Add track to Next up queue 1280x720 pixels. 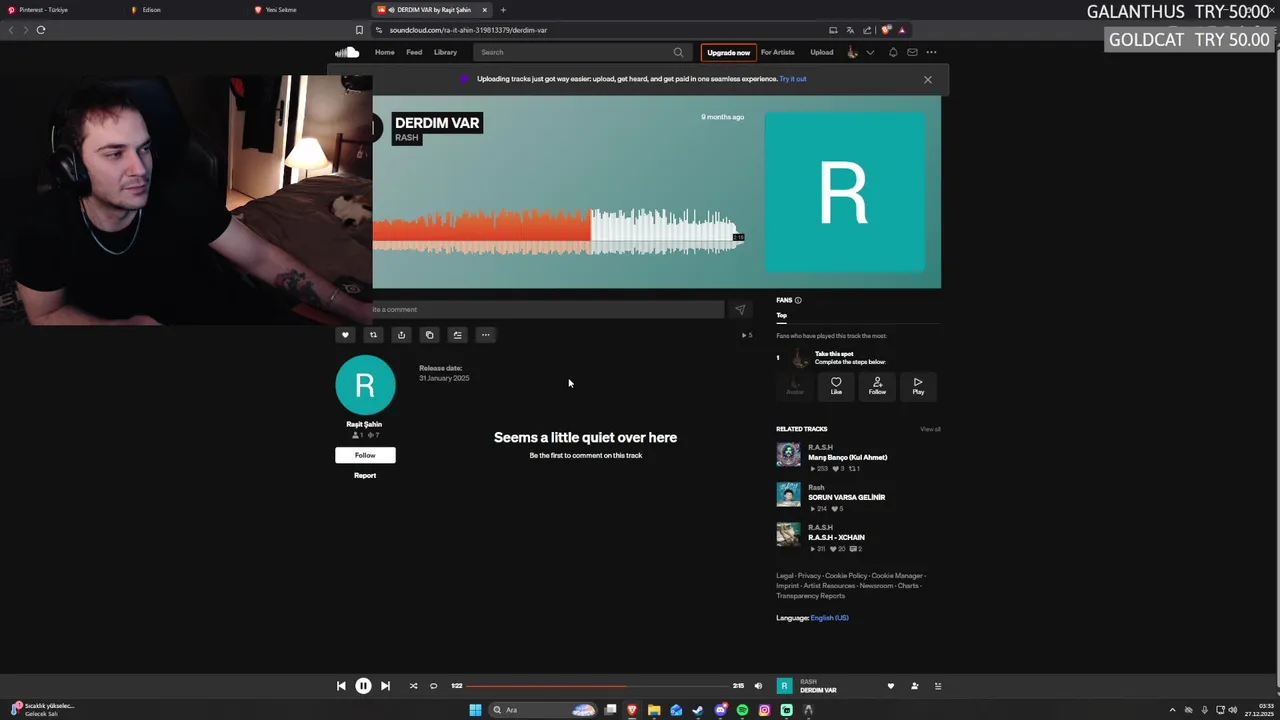(457, 335)
